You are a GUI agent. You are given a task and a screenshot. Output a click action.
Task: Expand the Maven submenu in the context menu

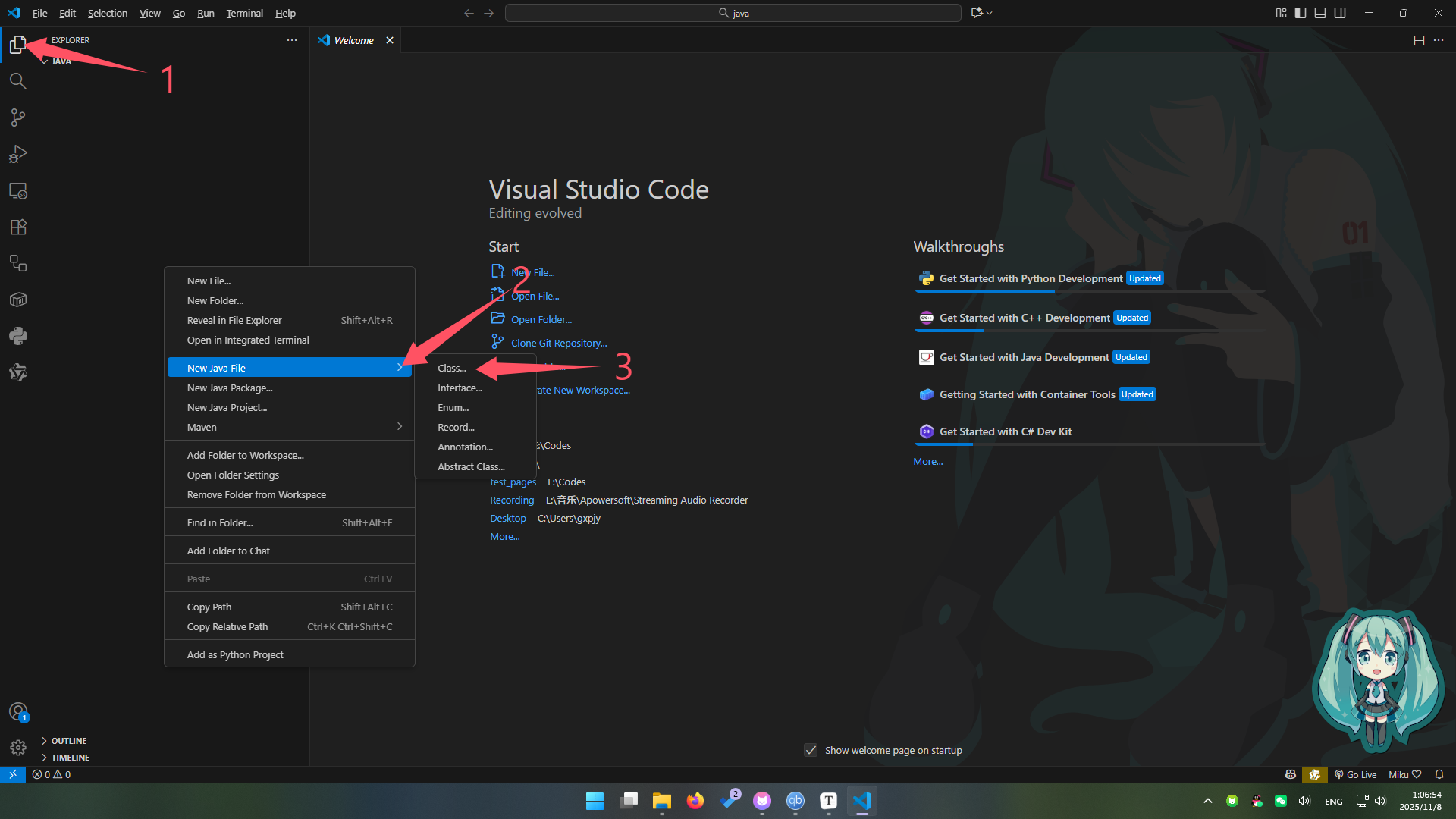(290, 427)
